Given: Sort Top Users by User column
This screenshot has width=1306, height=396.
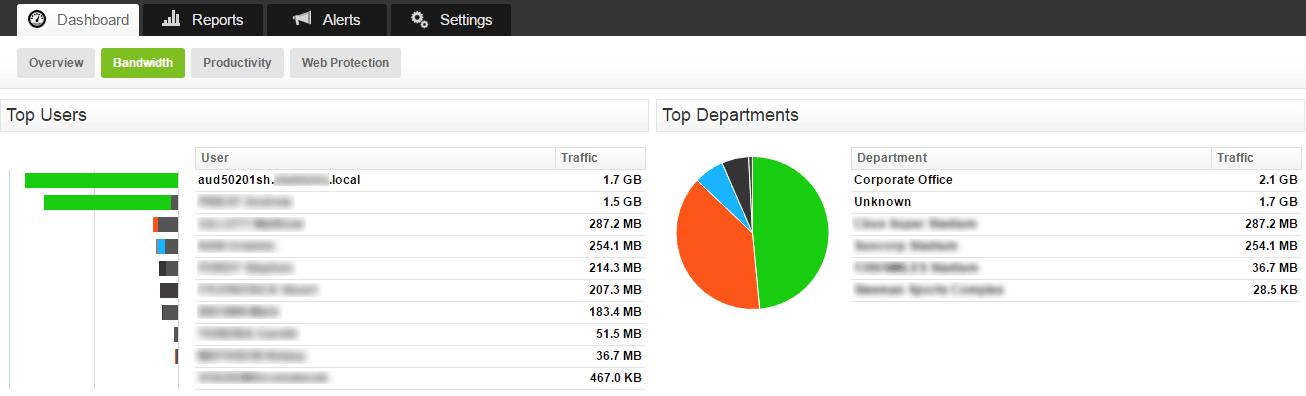Looking at the screenshot, I should 375,158.
